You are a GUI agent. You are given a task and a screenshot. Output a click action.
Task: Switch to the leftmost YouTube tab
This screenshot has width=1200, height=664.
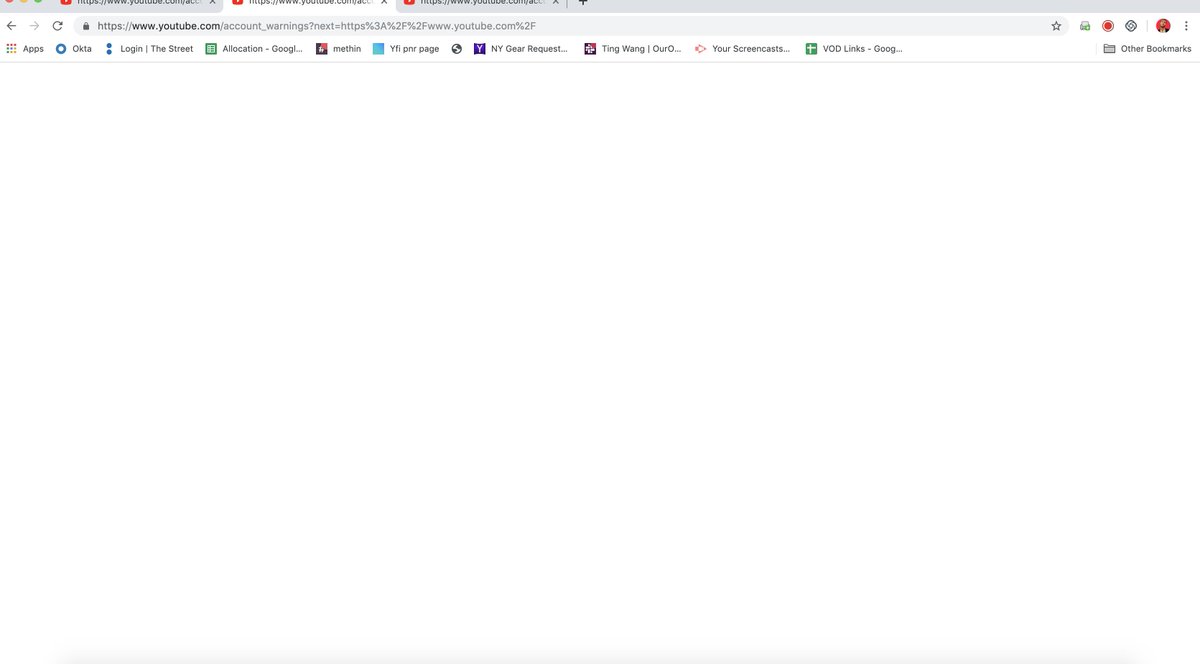[137, 3]
